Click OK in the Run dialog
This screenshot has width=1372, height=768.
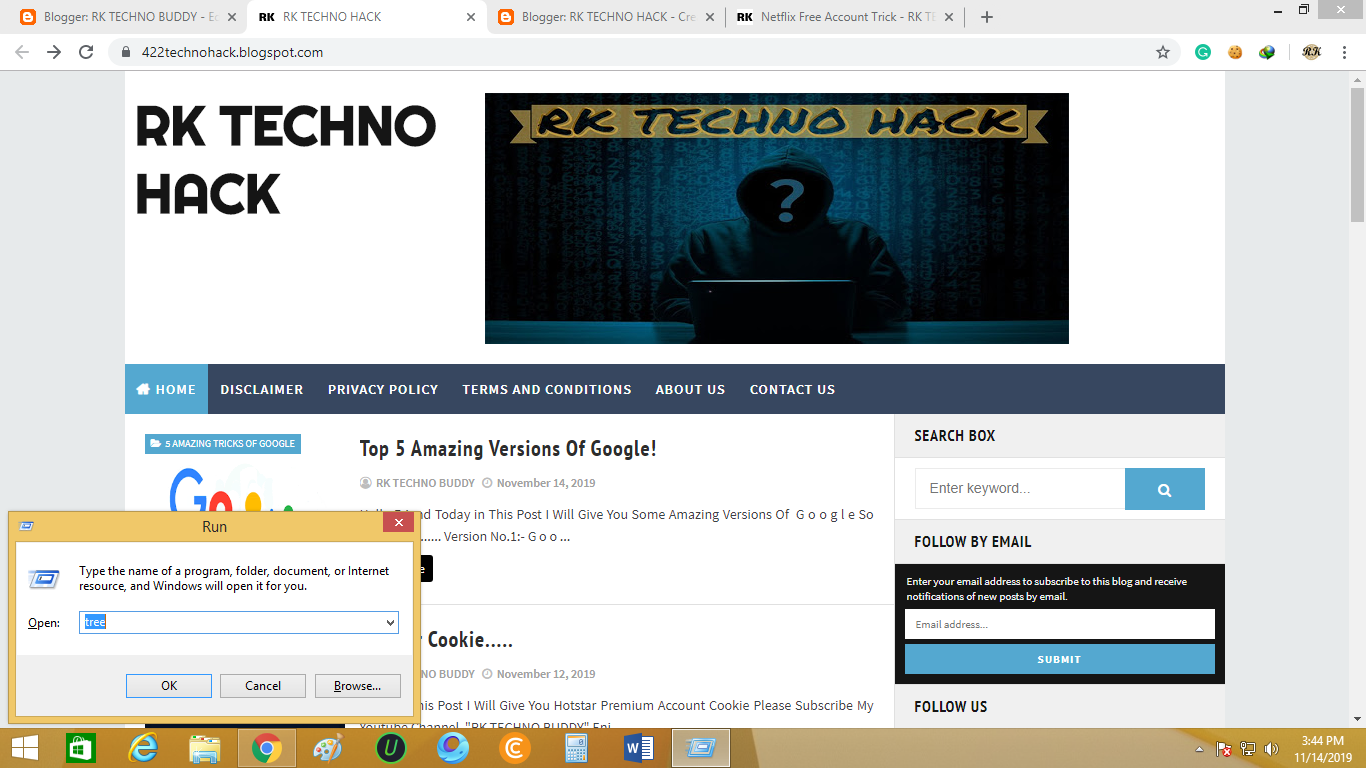[x=169, y=686]
